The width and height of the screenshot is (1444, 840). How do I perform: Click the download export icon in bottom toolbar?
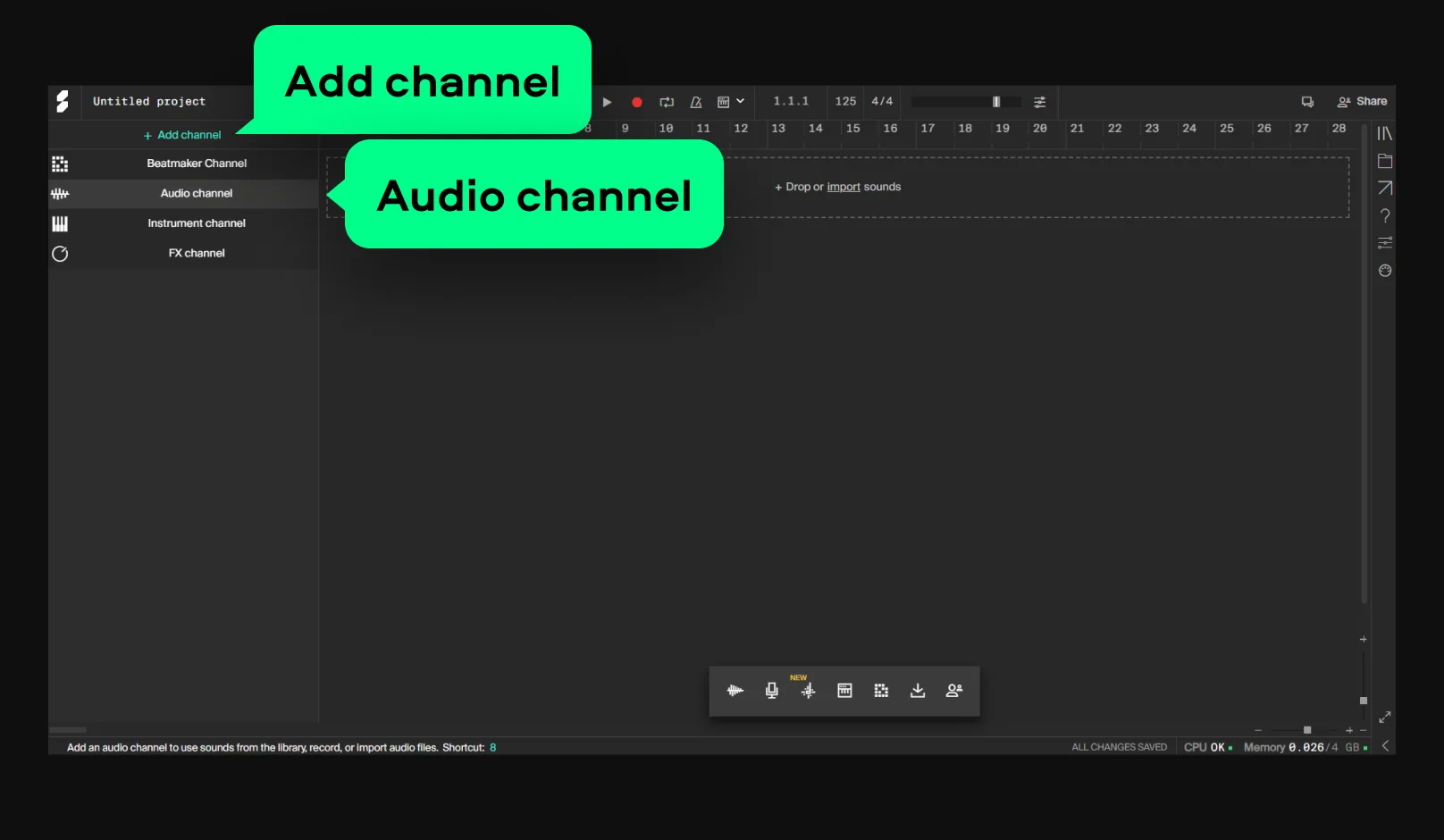[918, 691]
